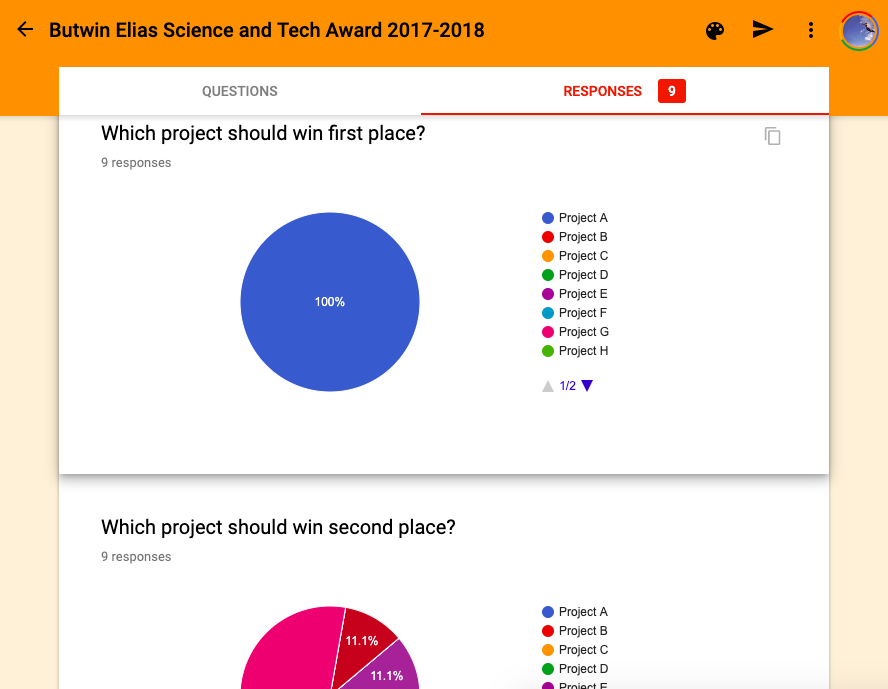Show next legend page with down arrow
The height and width of the screenshot is (689, 888).
587,386
